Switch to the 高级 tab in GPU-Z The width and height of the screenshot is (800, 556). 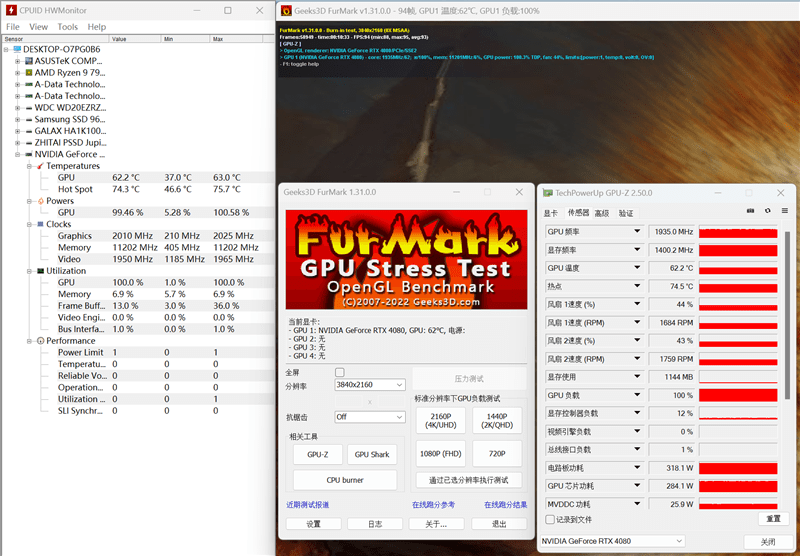click(602, 213)
